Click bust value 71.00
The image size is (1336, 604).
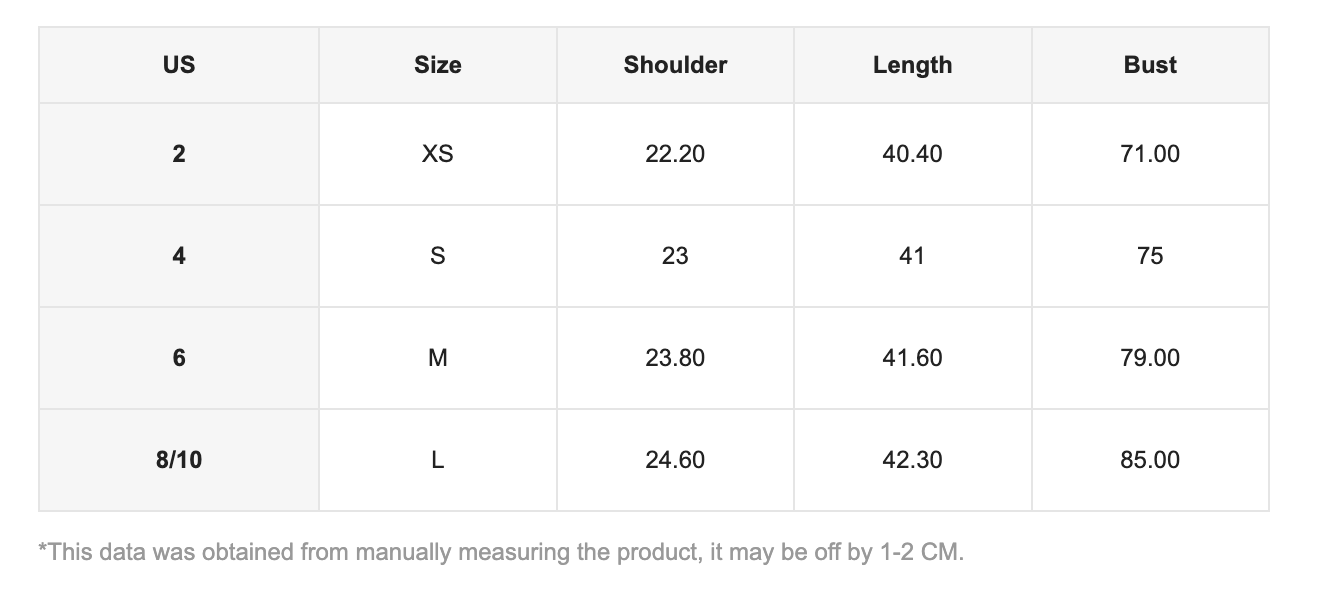1150,154
